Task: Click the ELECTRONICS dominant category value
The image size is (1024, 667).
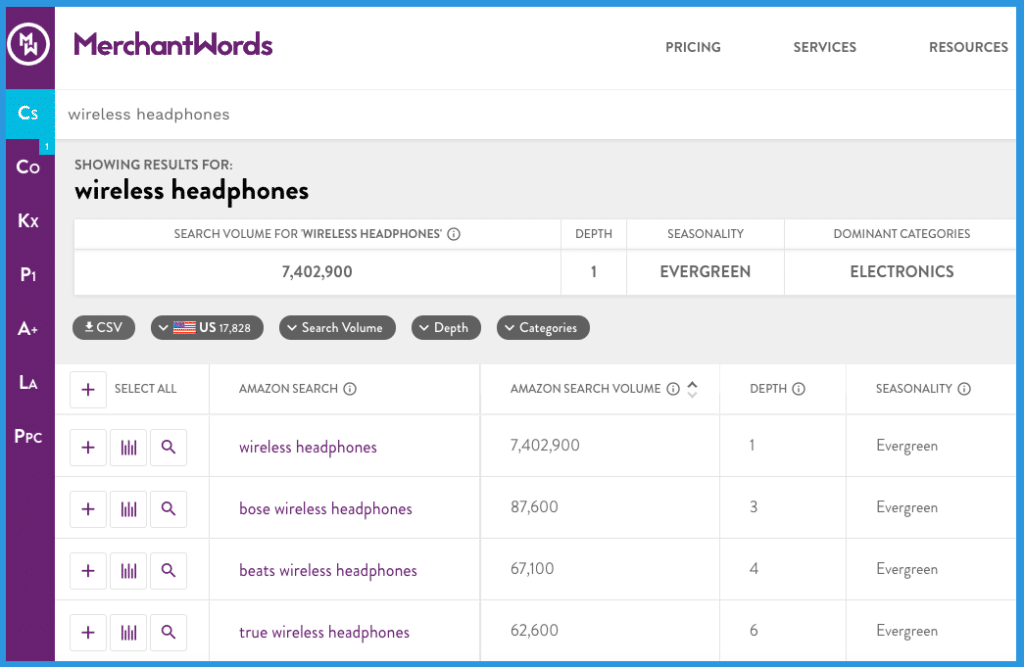Action: [x=902, y=272]
